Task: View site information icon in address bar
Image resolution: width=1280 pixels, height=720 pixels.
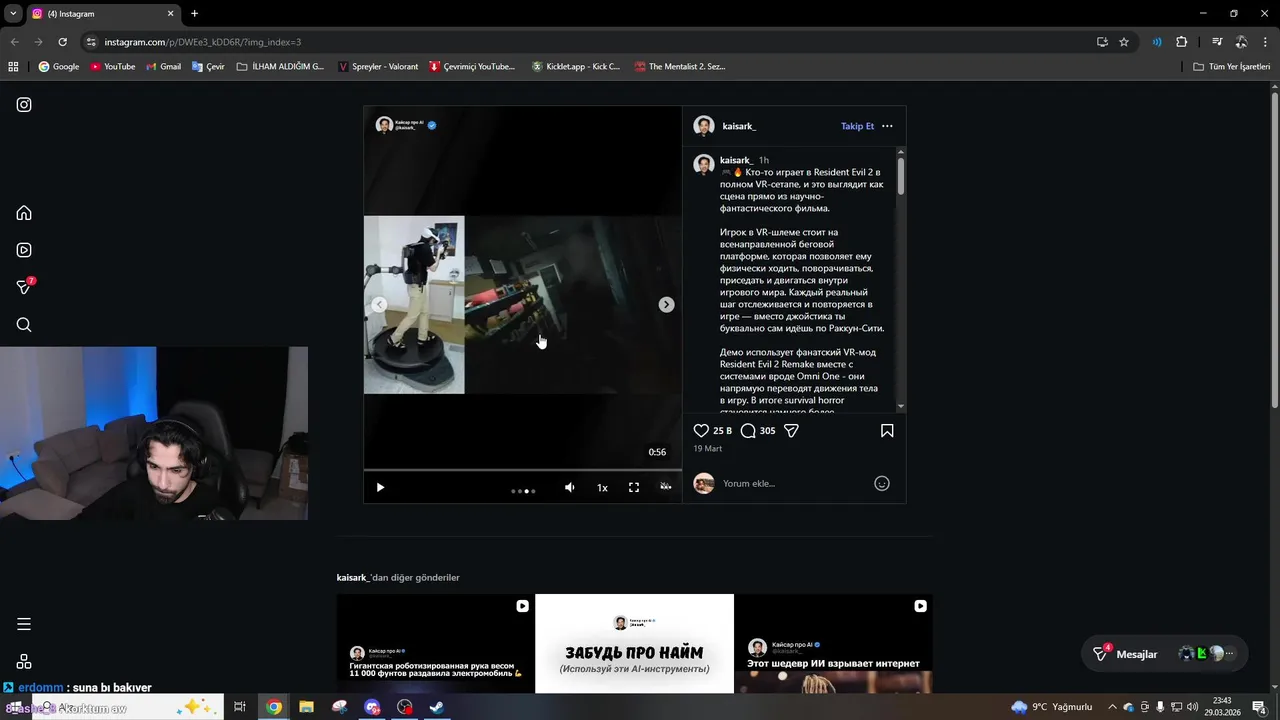Action: tap(91, 42)
